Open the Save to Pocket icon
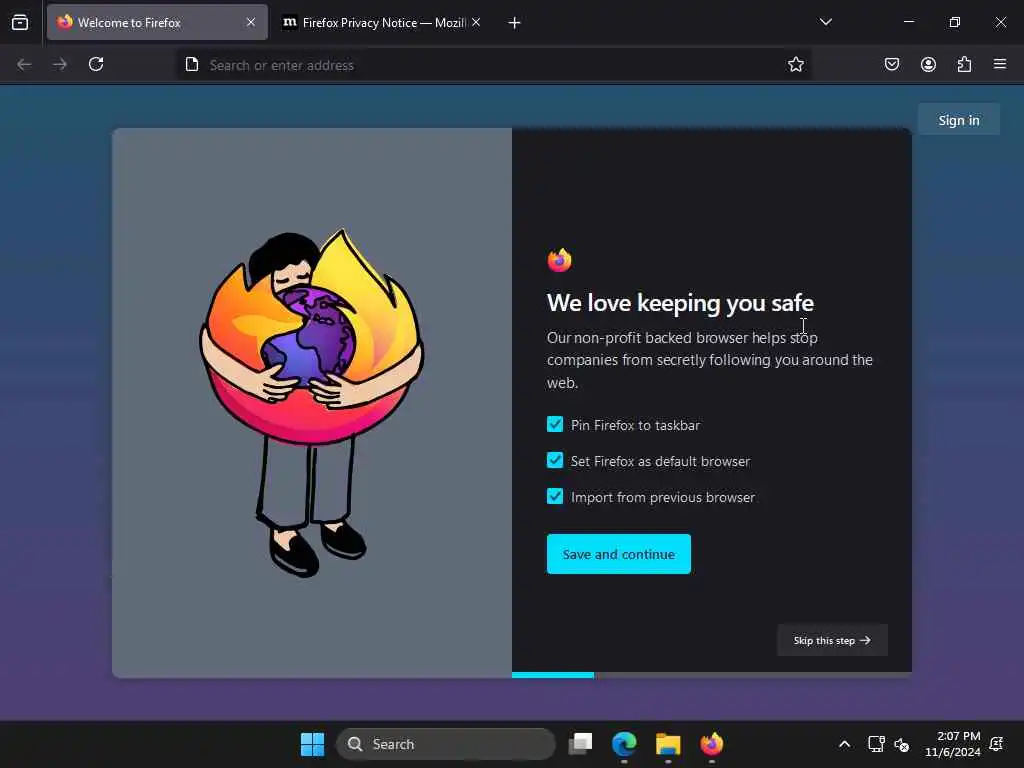This screenshot has width=1024, height=768. click(891, 64)
